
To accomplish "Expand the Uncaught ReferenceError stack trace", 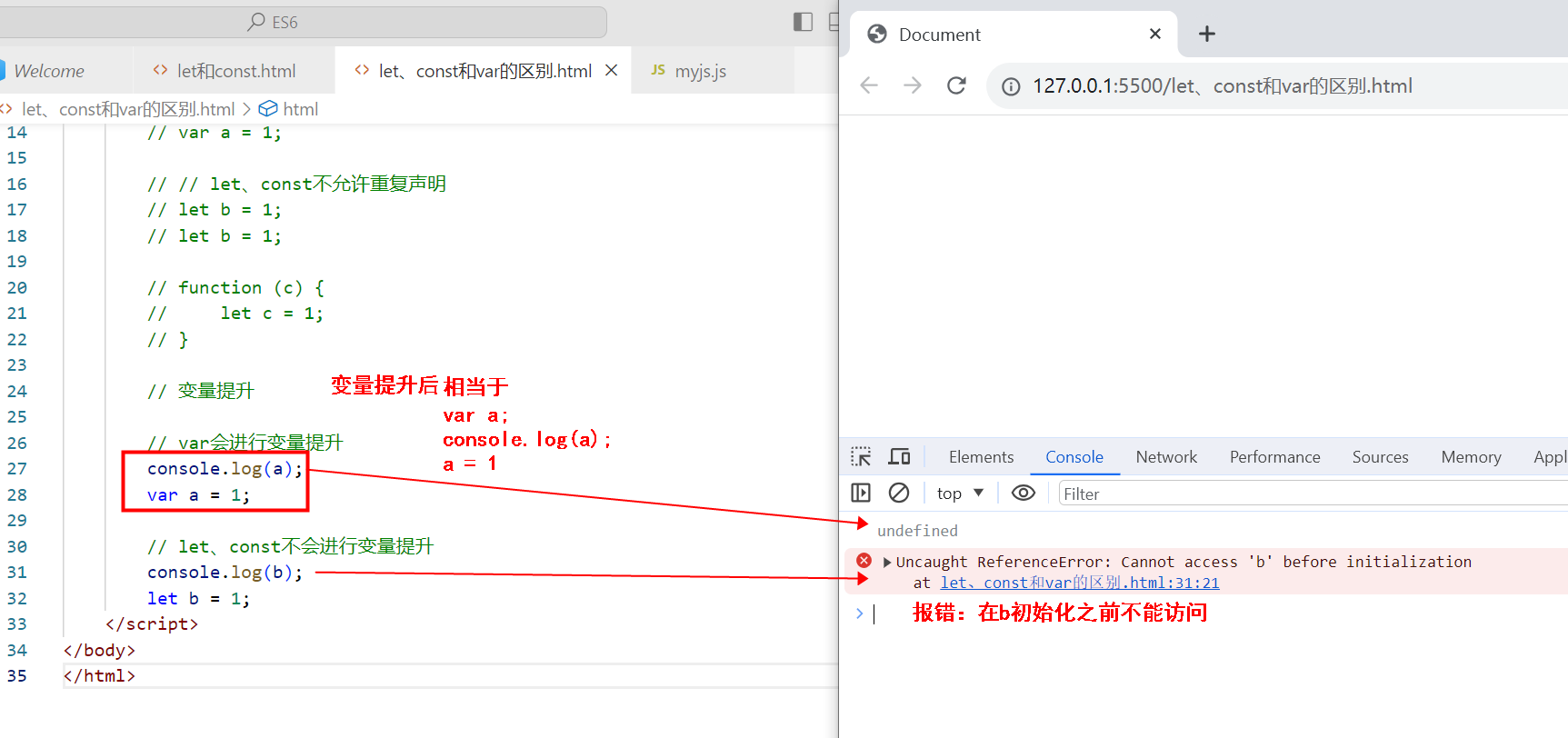I will pyautogui.click(x=887, y=562).
